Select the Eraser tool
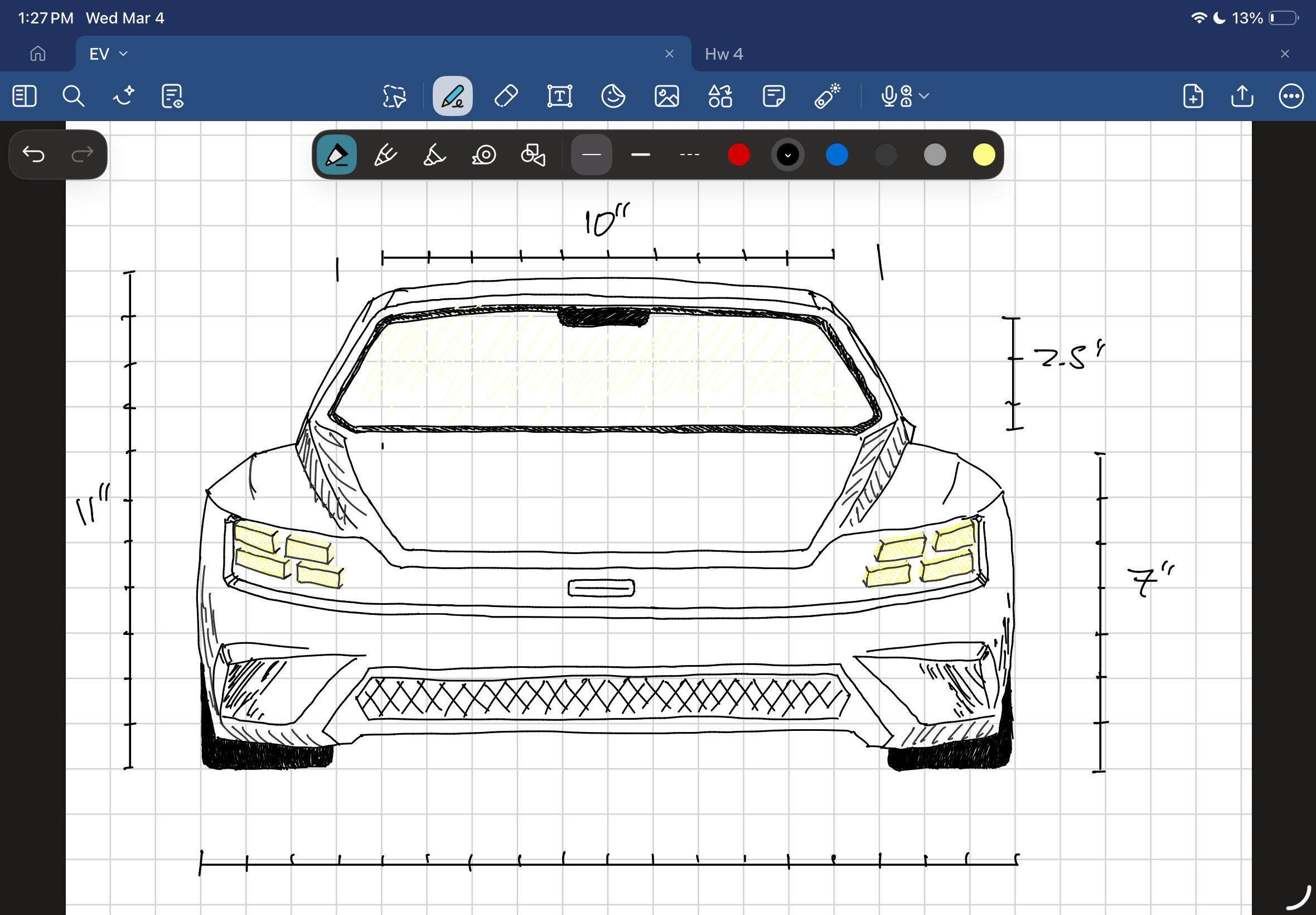This screenshot has width=1316, height=915. tap(505, 96)
